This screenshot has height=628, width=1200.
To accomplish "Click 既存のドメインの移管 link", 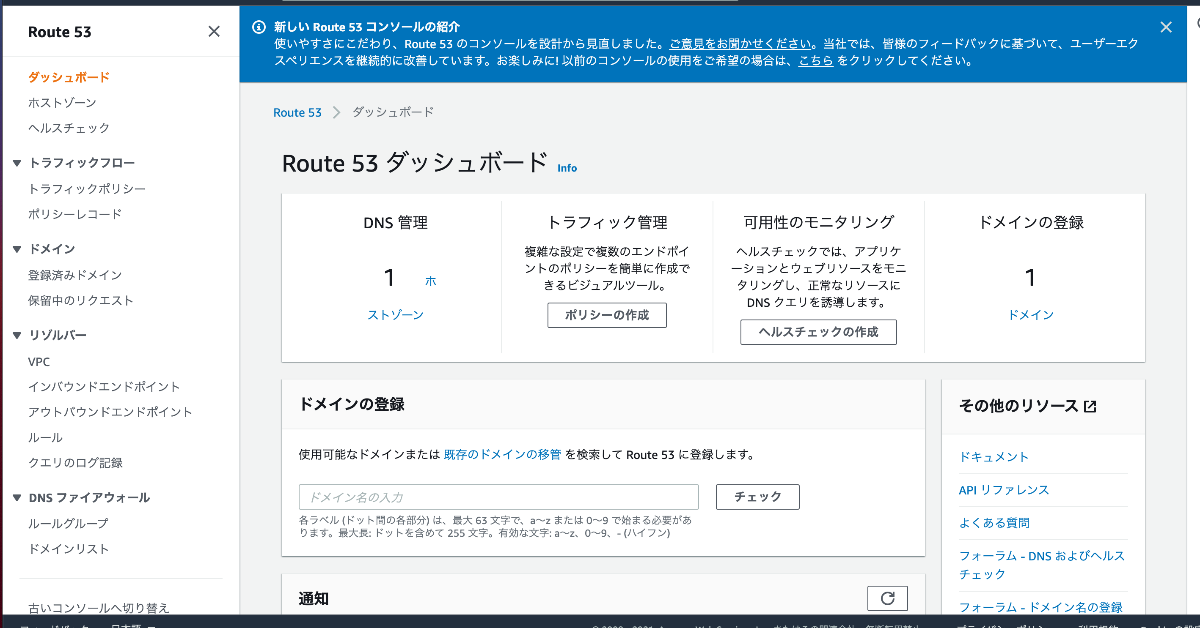I will pyautogui.click(x=503, y=454).
